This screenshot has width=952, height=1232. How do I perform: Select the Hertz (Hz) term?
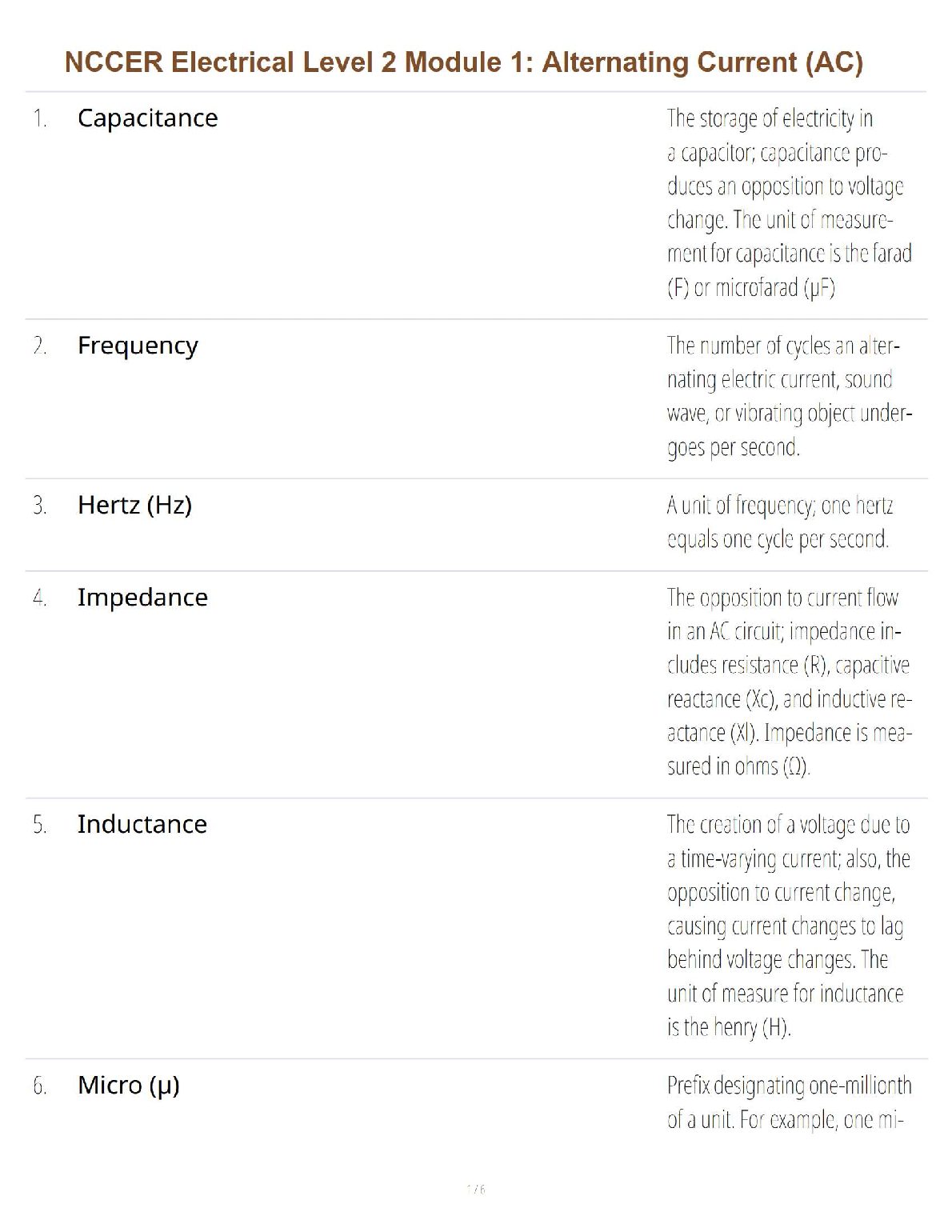(x=134, y=505)
